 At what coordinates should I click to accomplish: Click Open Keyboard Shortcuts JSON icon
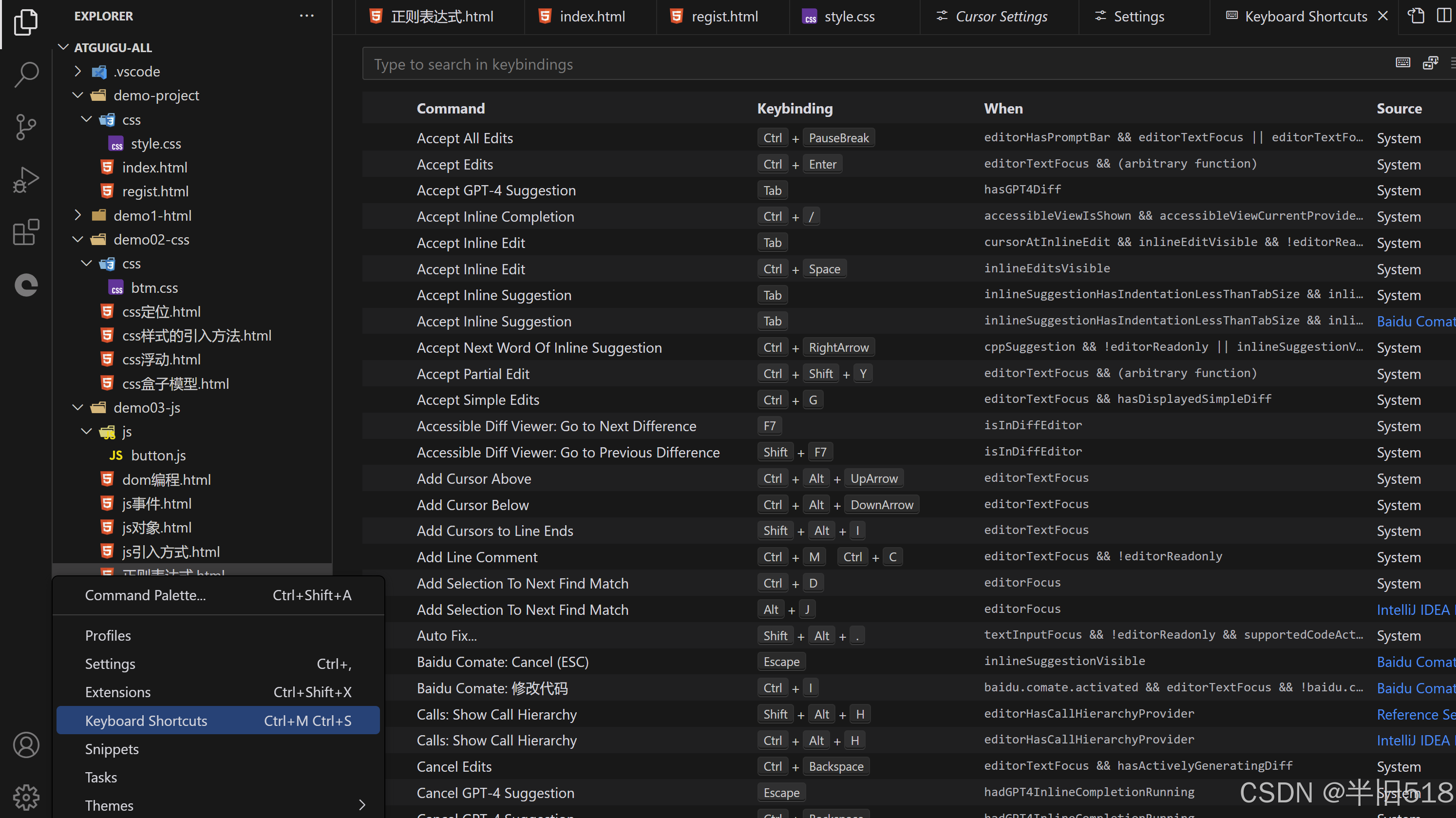click(x=1416, y=16)
